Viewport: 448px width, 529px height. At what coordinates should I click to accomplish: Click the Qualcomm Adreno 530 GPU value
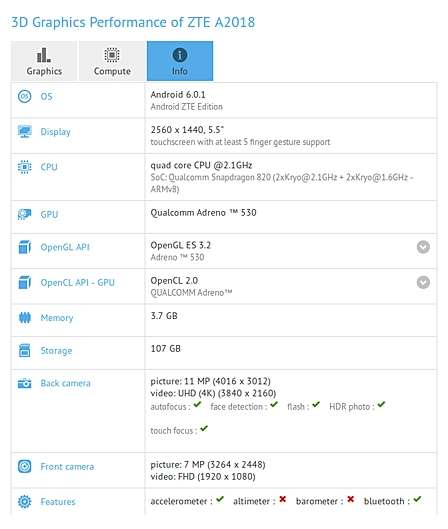[x=203, y=213]
